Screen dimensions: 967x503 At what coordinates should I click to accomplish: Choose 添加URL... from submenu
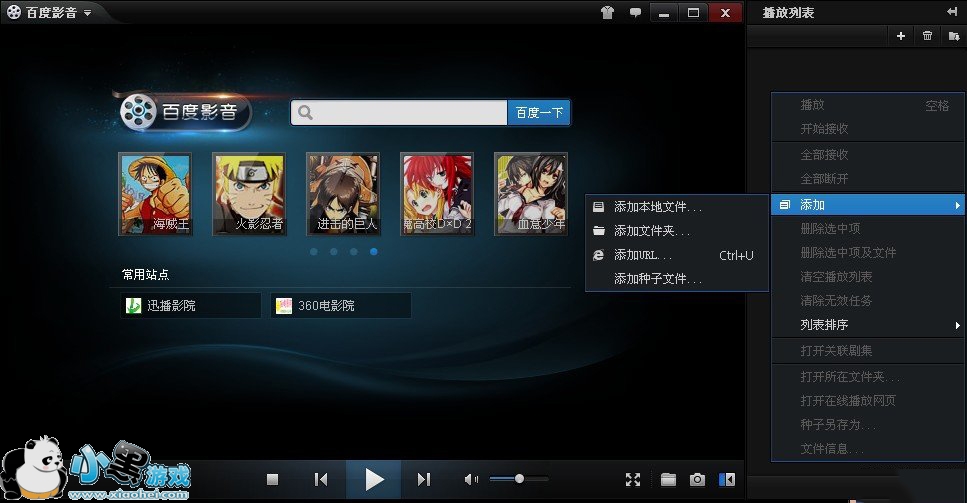[677, 255]
